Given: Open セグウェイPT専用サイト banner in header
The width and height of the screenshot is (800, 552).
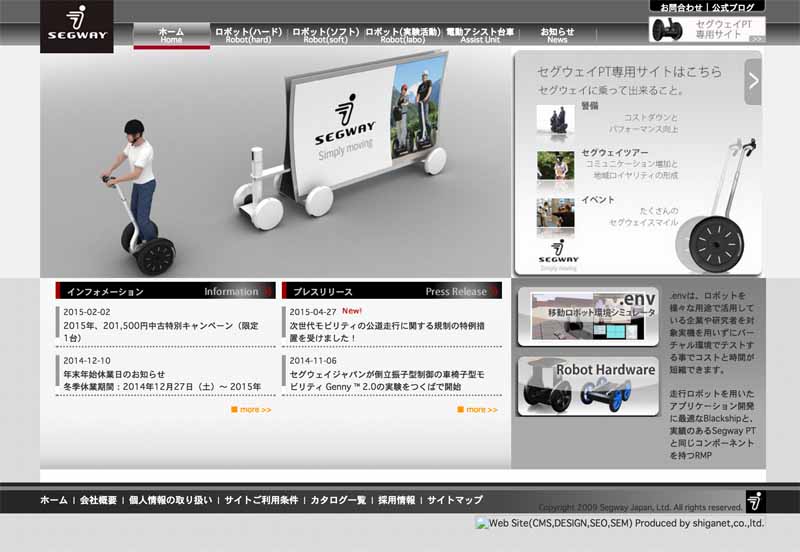Looking at the screenshot, I should (707, 30).
